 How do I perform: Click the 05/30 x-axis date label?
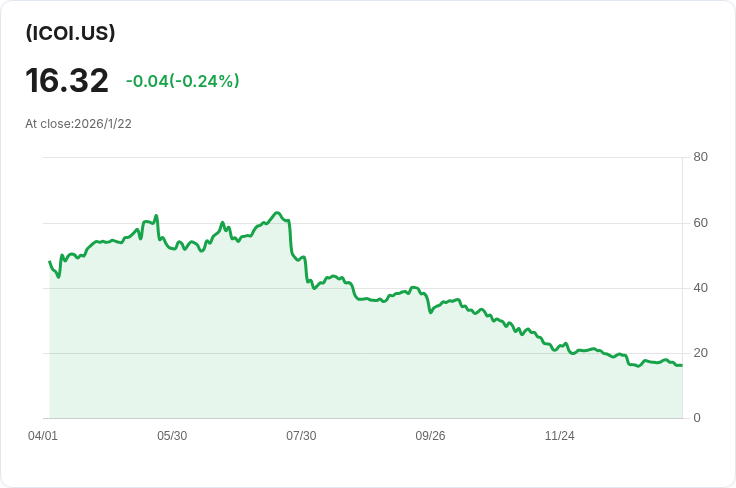click(x=172, y=436)
